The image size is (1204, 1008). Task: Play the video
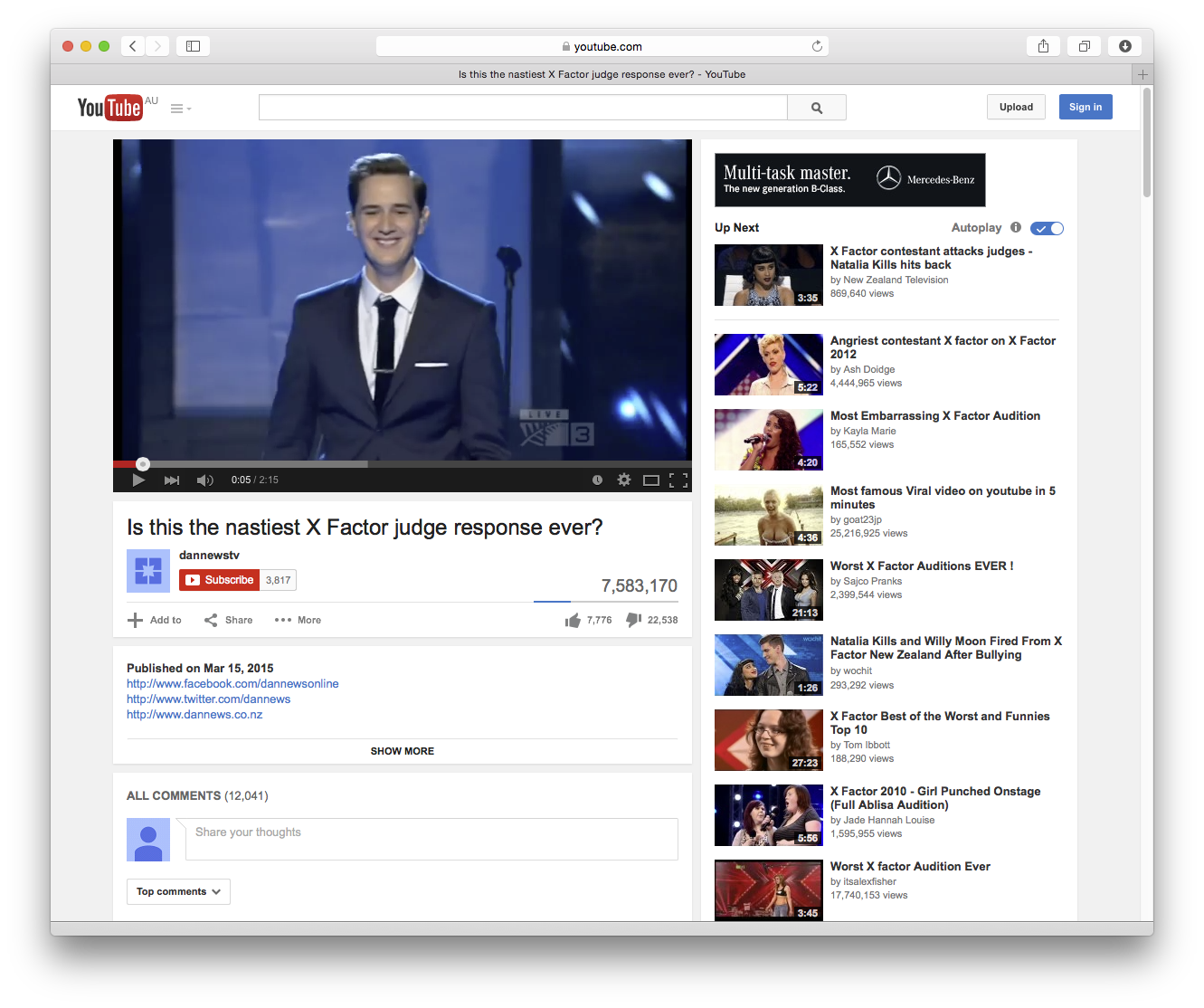coord(138,480)
